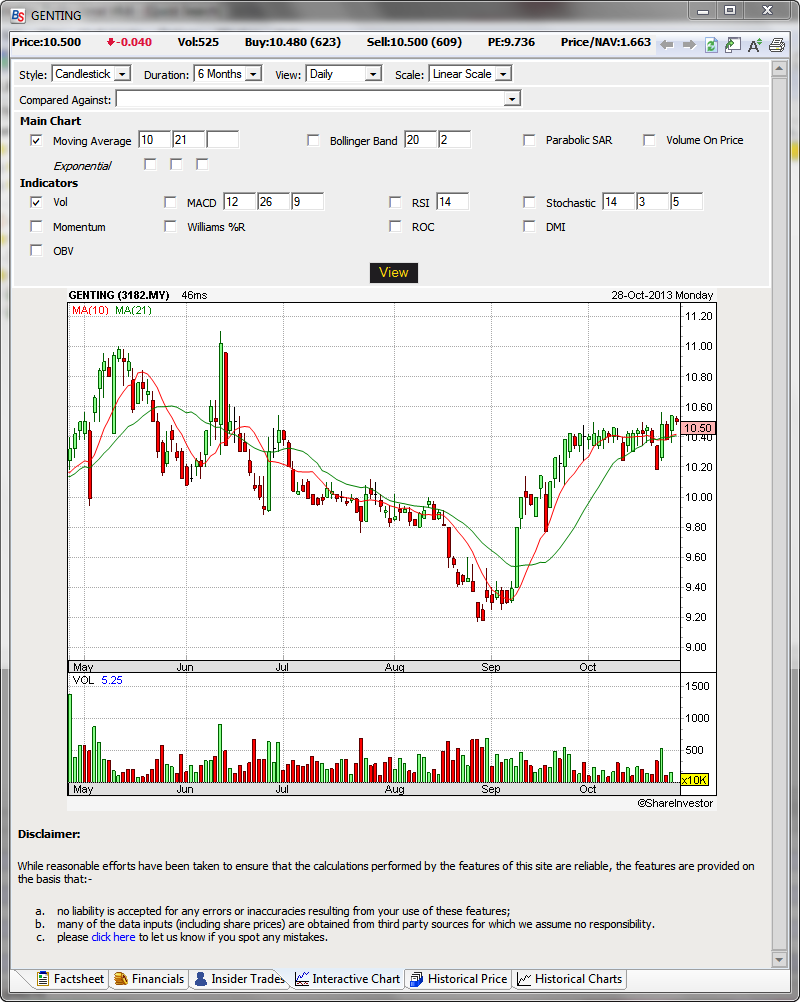Click the first Moving Average period field (10)

(x=155, y=140)
